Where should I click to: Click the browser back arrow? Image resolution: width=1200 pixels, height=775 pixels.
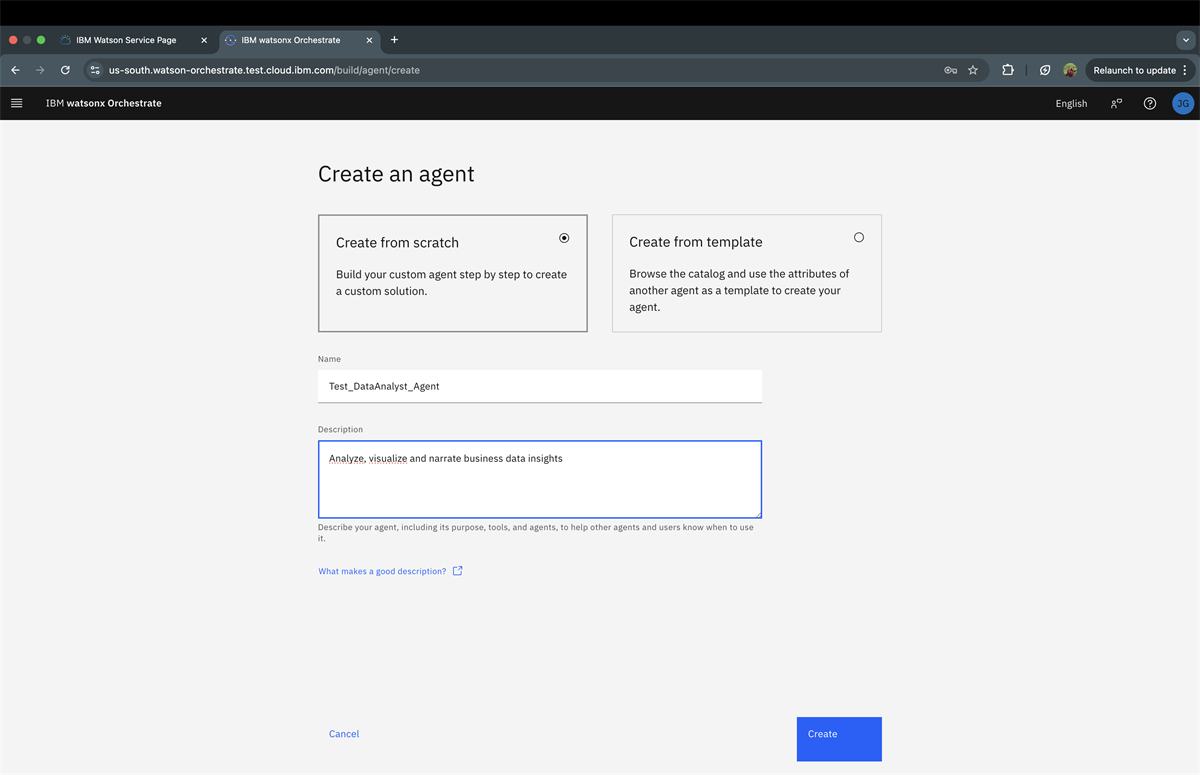(15, 70)
